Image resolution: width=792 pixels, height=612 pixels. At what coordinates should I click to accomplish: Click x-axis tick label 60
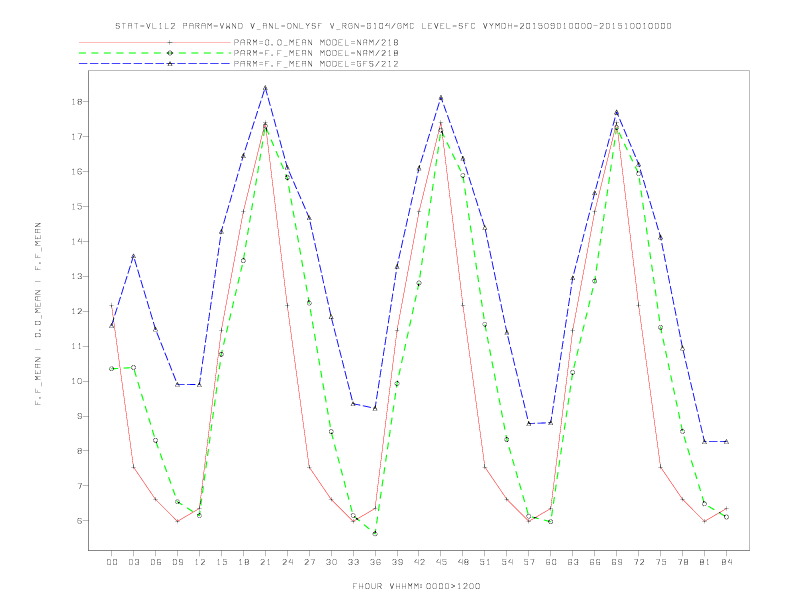point(551,562)
